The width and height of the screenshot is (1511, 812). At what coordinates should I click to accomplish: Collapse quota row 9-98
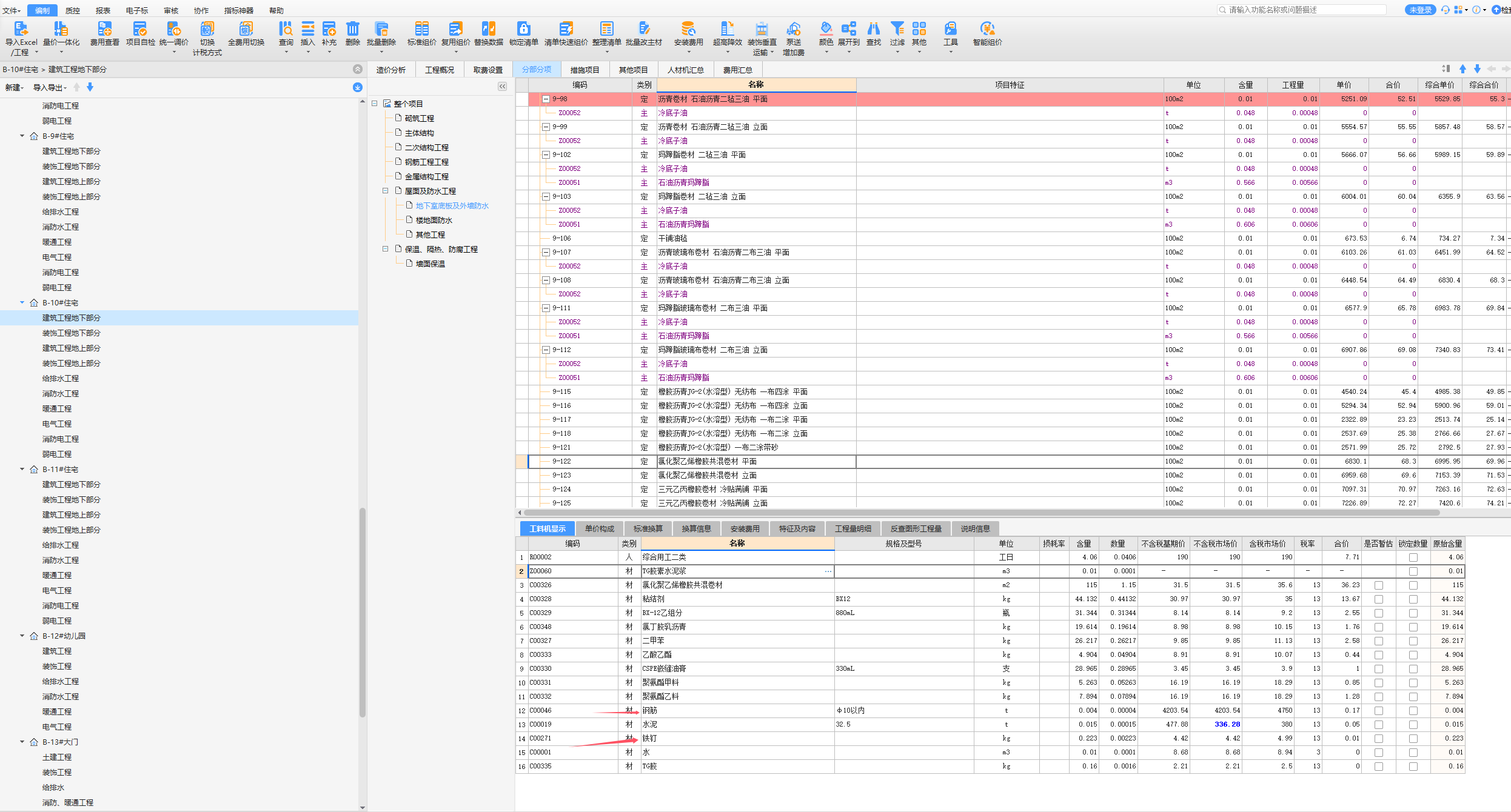(546, 99)
